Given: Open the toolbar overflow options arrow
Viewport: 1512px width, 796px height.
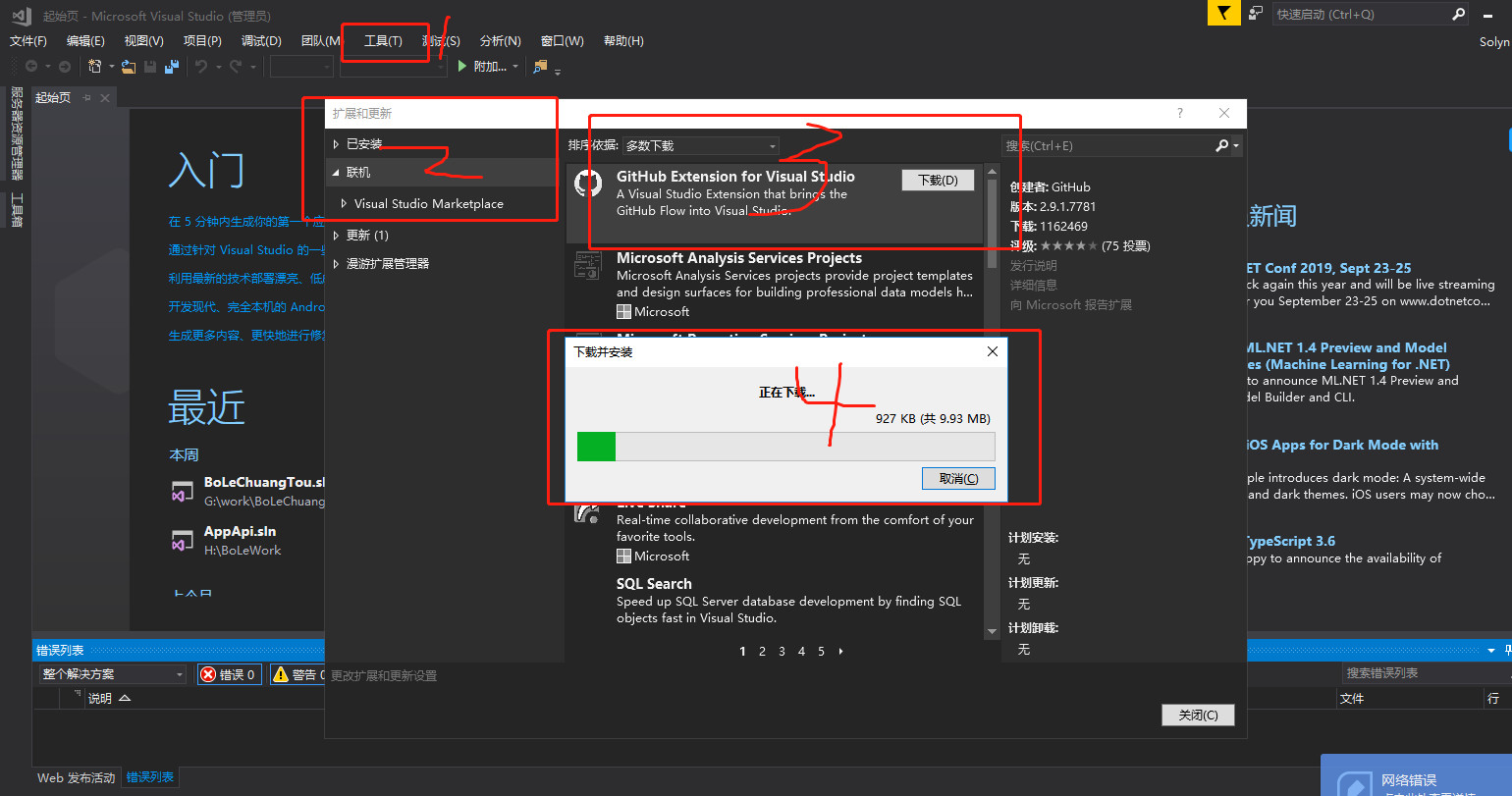Looking at the screenshot, I should (558, 71).
